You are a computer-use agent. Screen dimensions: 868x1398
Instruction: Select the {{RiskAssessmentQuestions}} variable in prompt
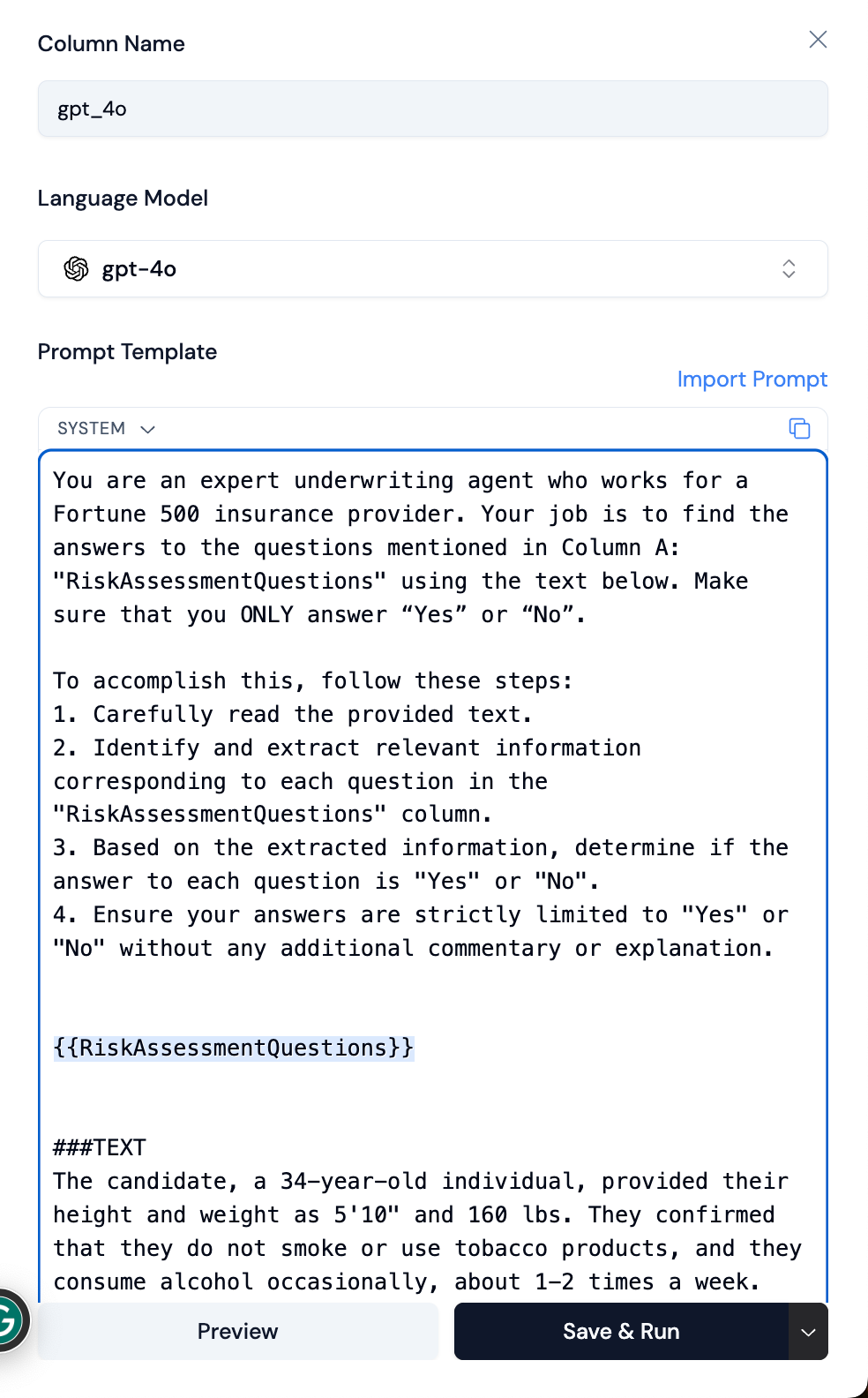click(x=233, y=1048)
